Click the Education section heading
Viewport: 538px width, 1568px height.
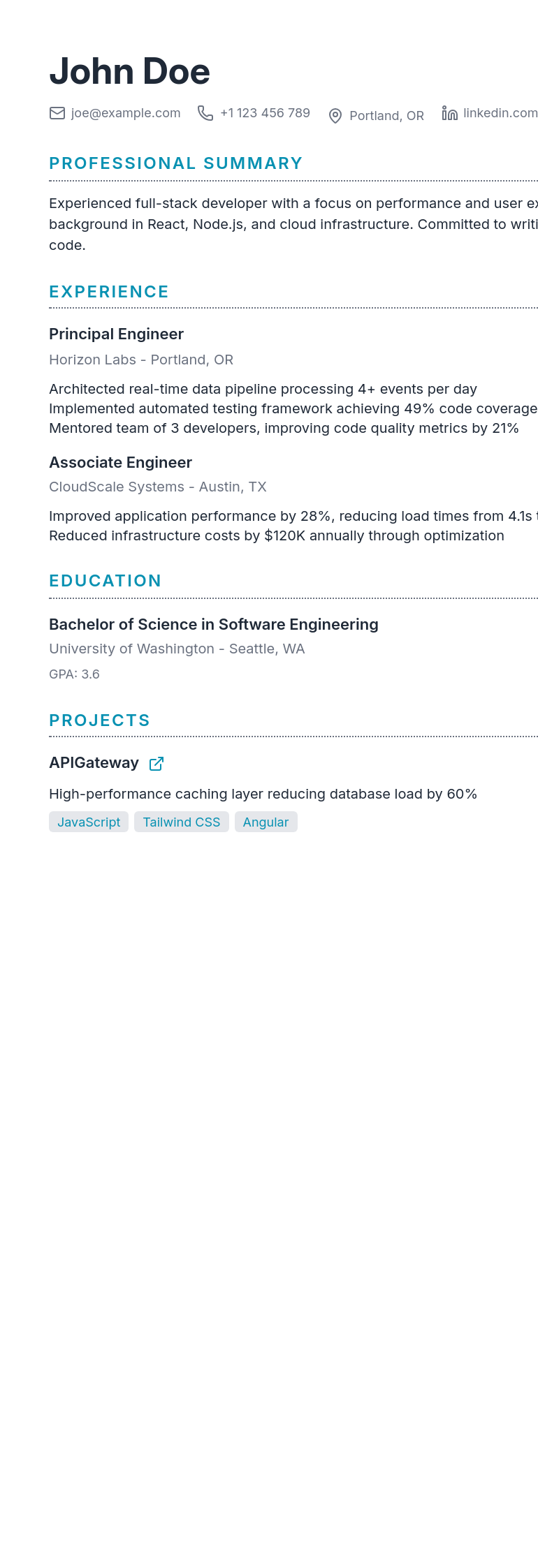[x=106, y=581]
